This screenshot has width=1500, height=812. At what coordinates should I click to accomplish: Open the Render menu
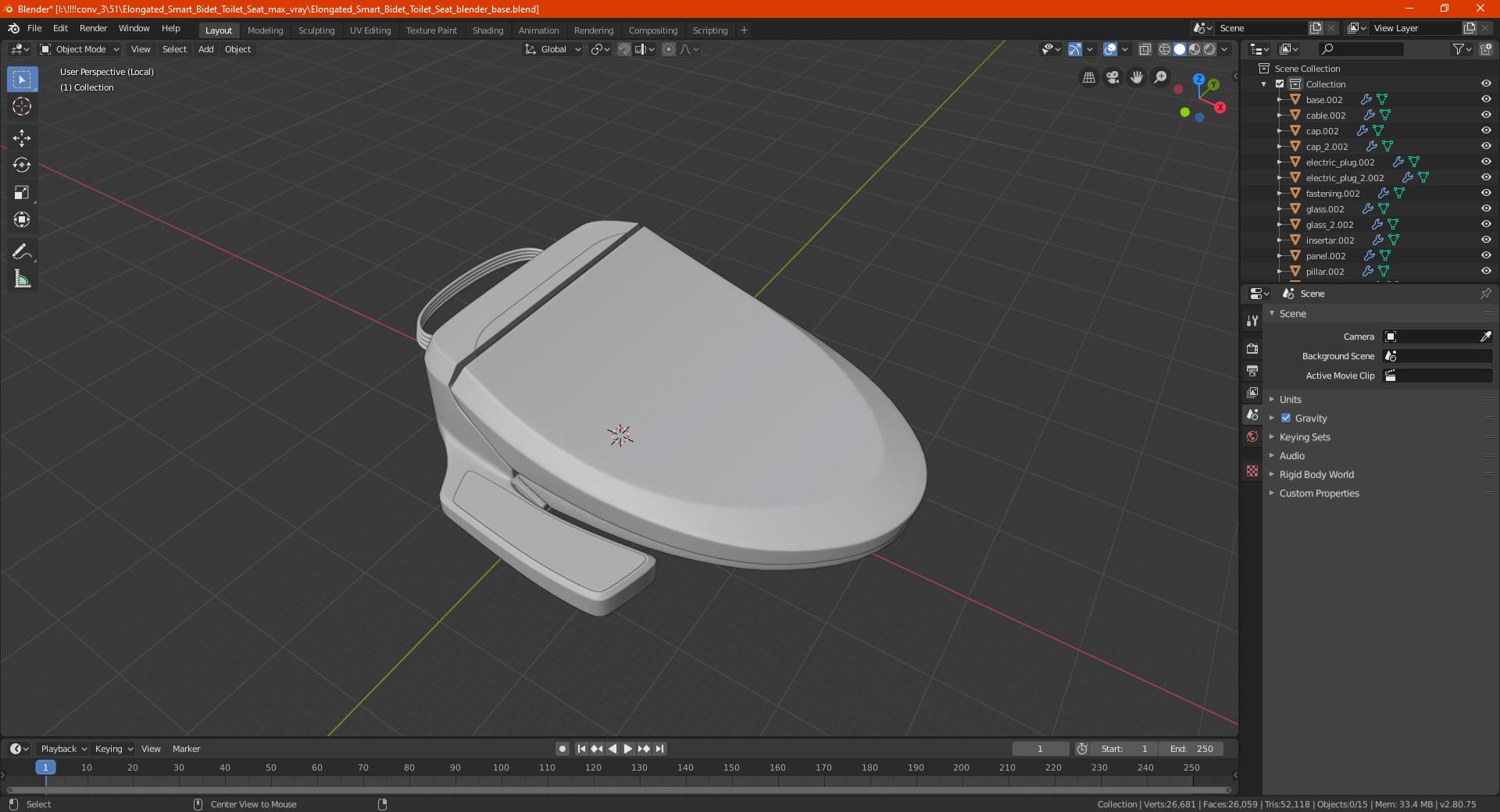pos(93,28)
